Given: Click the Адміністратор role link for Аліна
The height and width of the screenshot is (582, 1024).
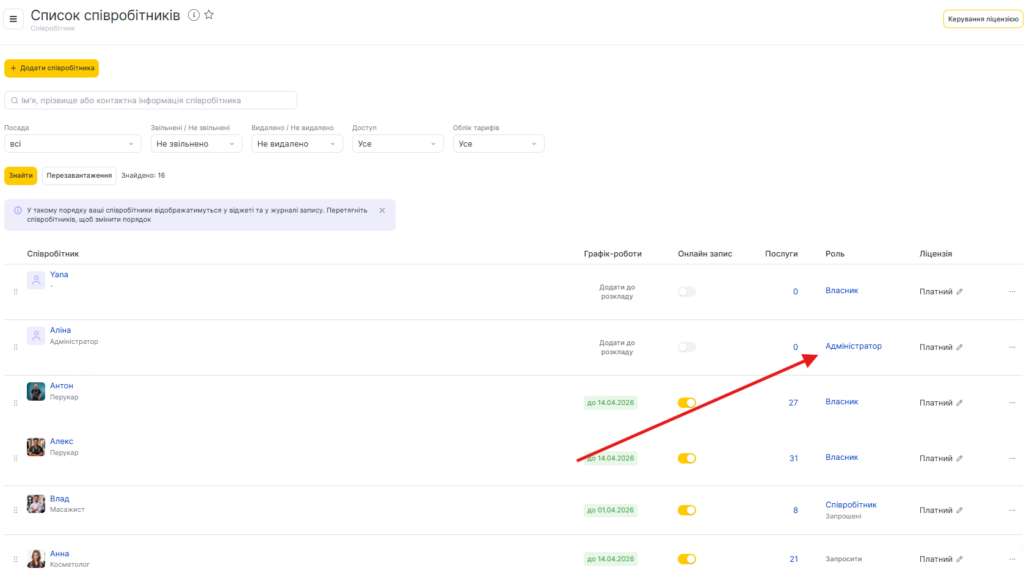Looking at the screenshot, I should click(853, 346).
